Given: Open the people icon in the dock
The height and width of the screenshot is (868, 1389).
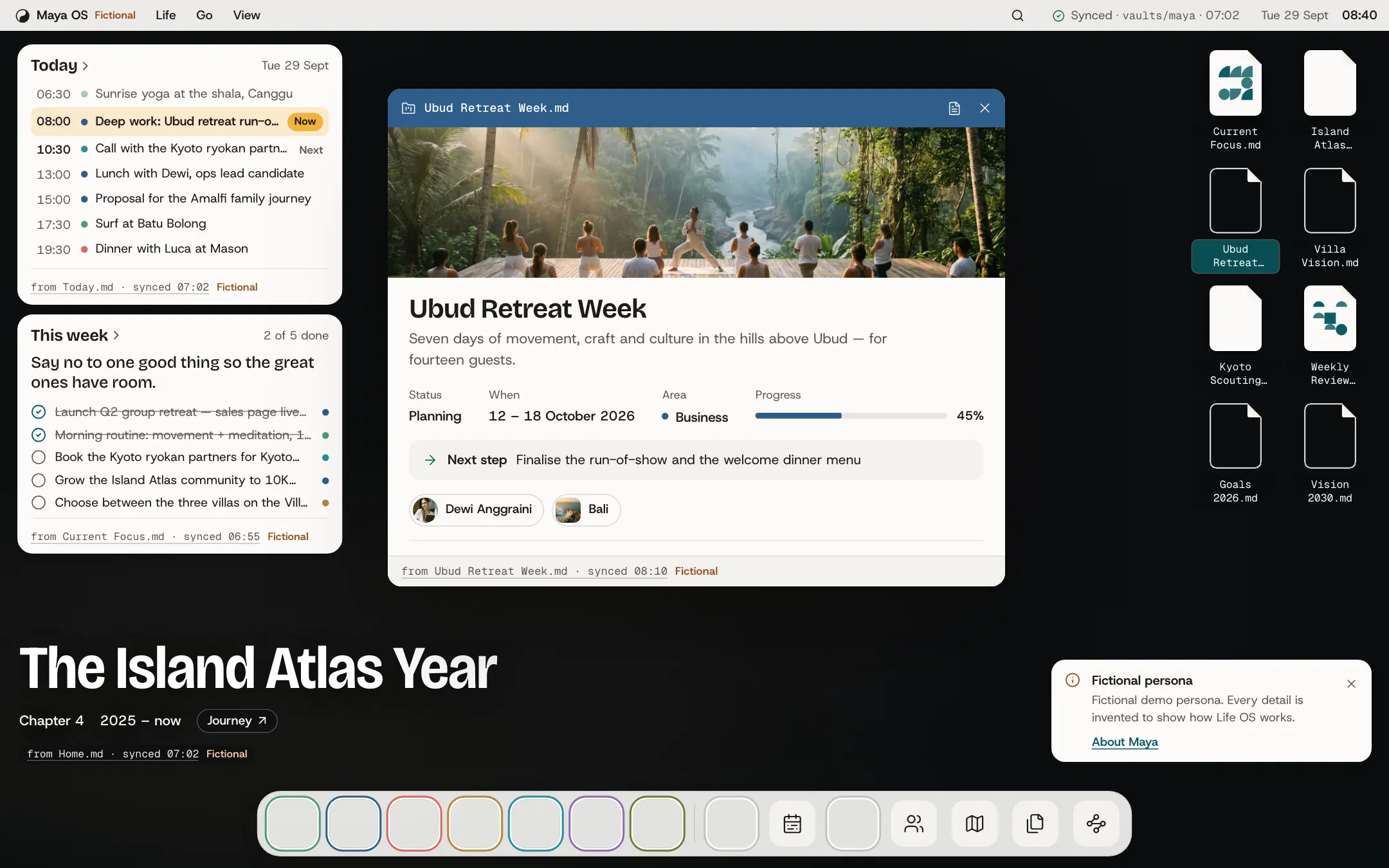Looking at the screenshot, I should [914, 824].
